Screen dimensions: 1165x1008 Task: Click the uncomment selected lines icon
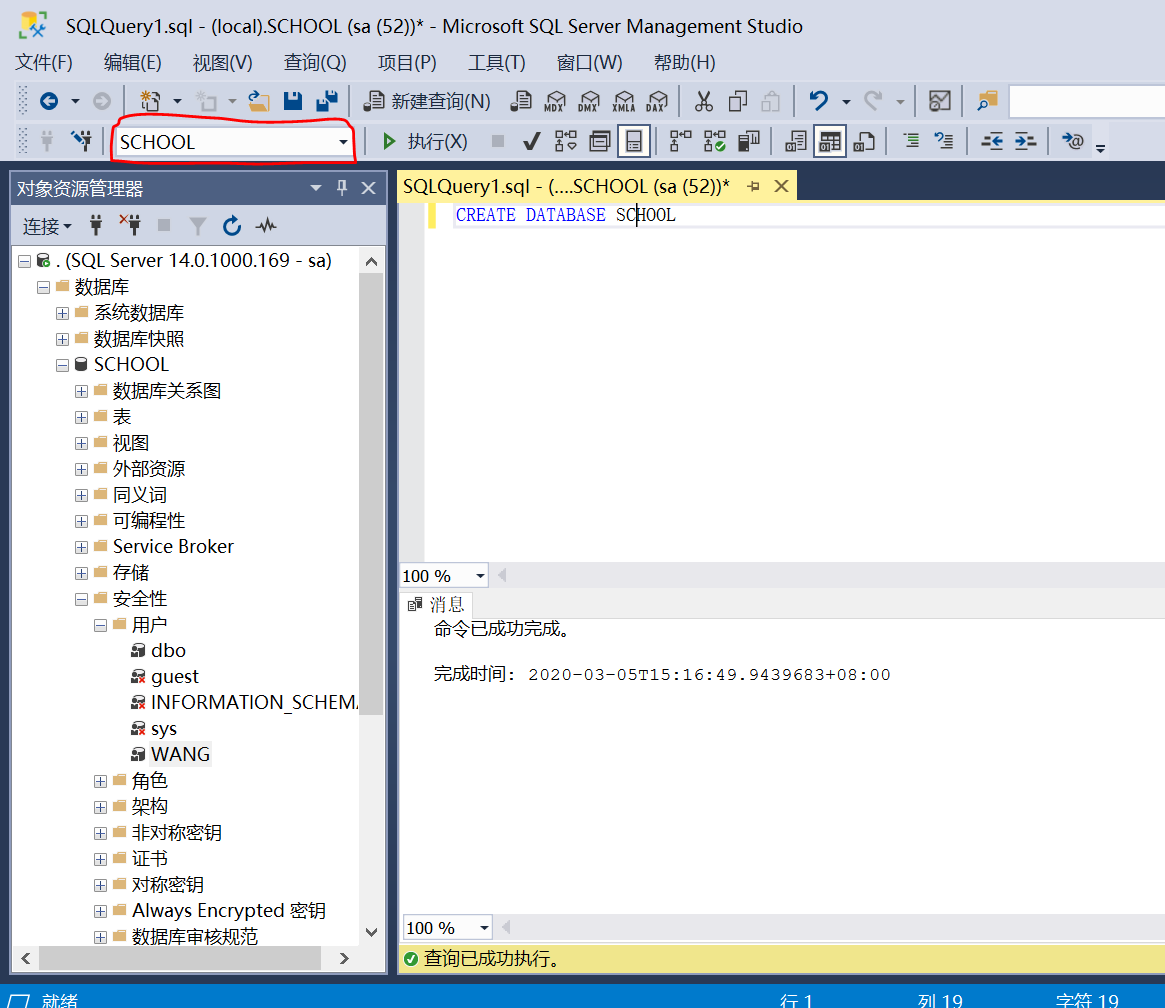tap(944, 140)
